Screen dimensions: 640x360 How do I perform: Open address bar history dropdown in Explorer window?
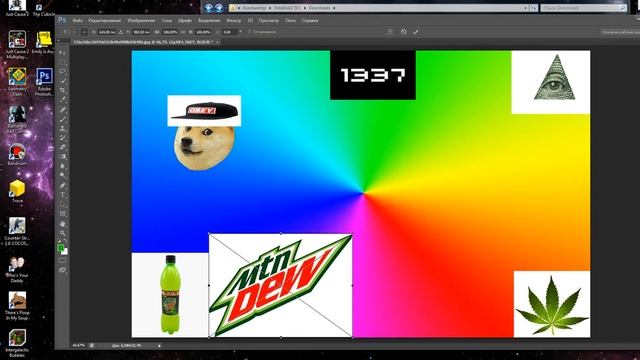point(525,8)
